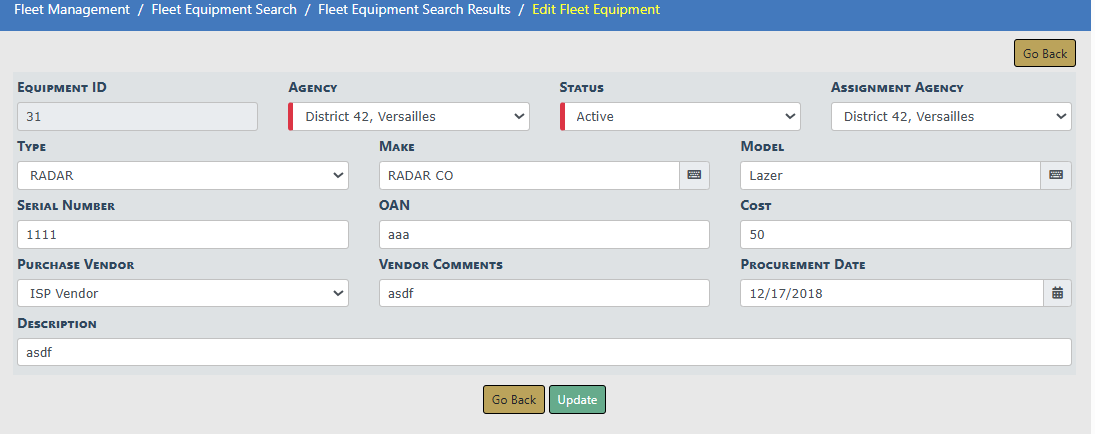Click the Make text field containing RADAR CO
The width and height of the screenshot is (1095, 434).
point(529,176)
